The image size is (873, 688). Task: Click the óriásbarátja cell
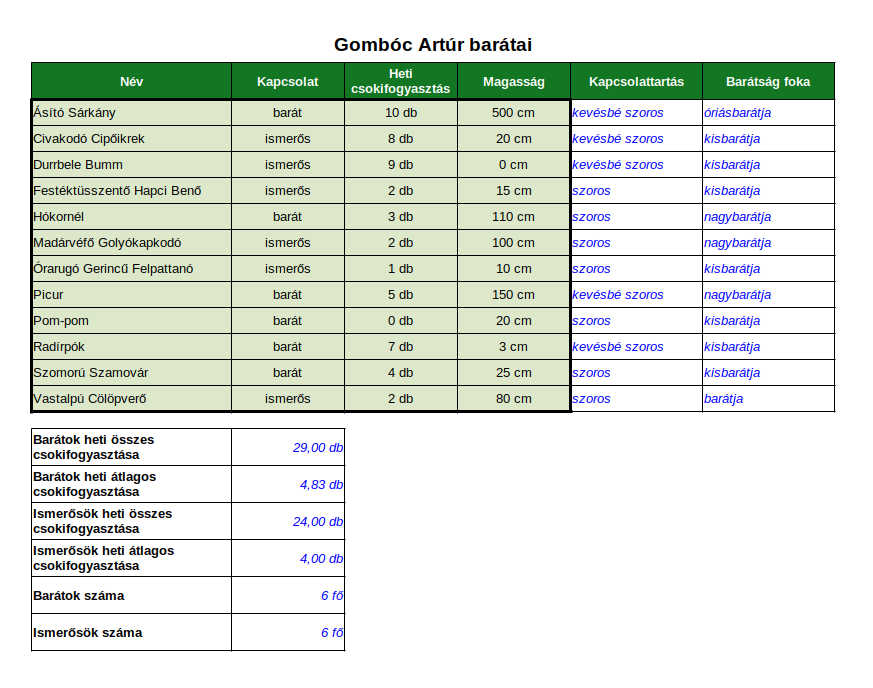coord(768,112)
